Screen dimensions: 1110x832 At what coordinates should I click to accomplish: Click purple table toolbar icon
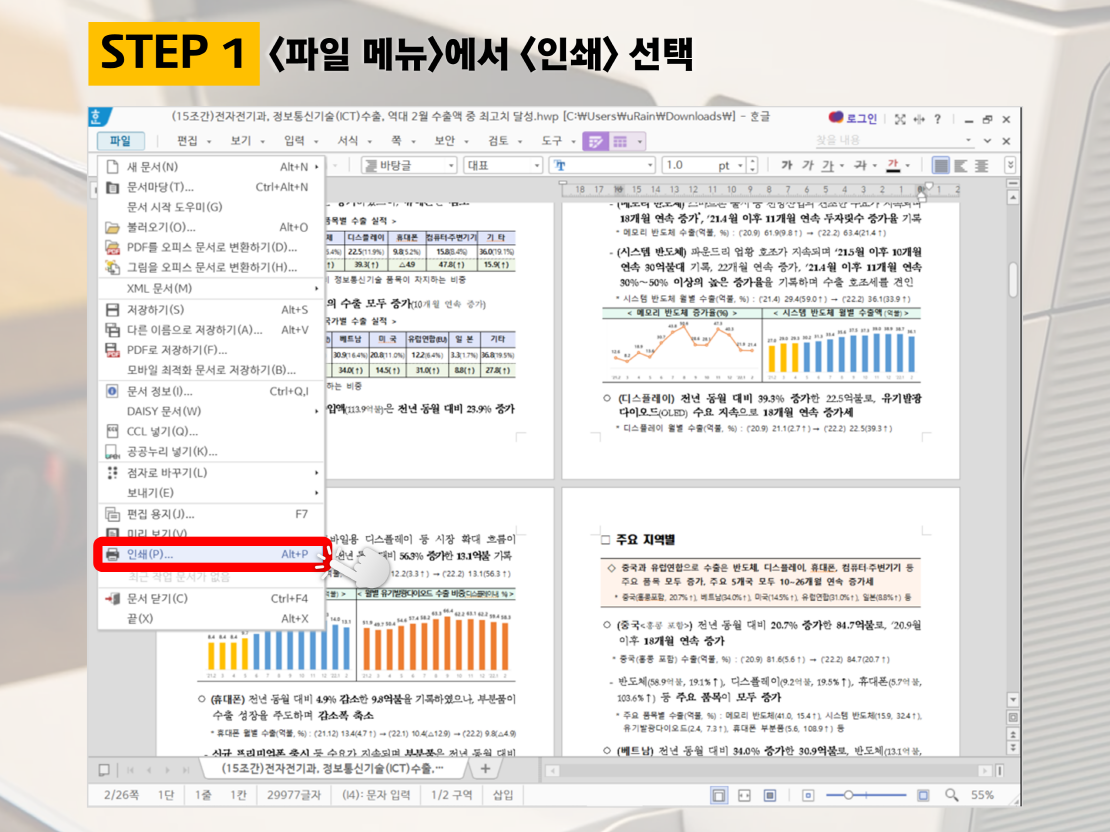pyautogui.click(x=619, y=141)
